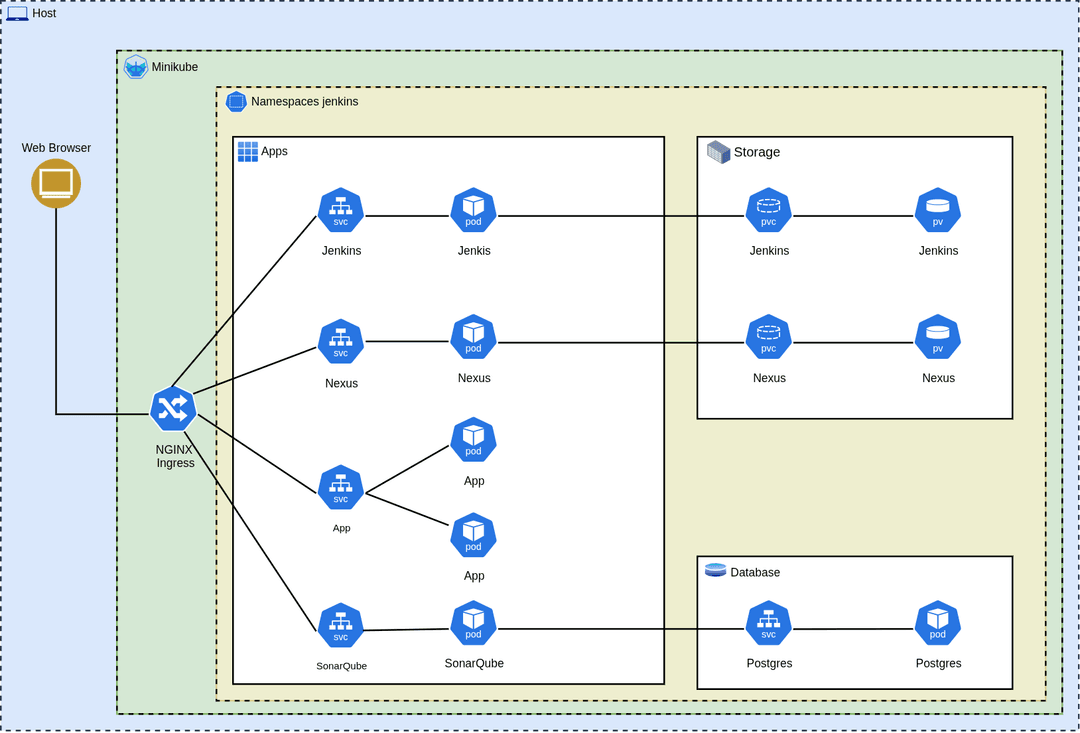Screen dimensions: 1080x733
Task: Click the Jenkins svc icon
Action: click(x=341, y=210)
